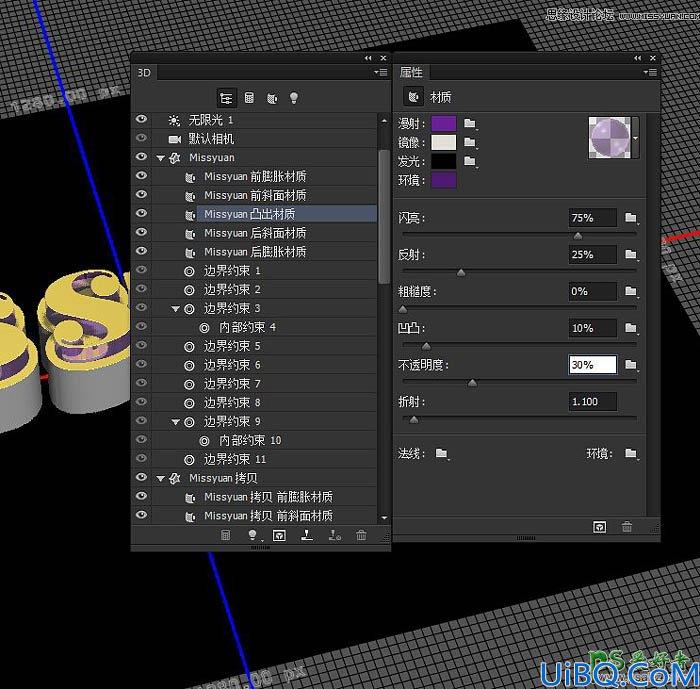The height and width of the screenshot is (689, 700).
Task: Hide the Missyuan mesh group
Action: (x=142, y=157)
